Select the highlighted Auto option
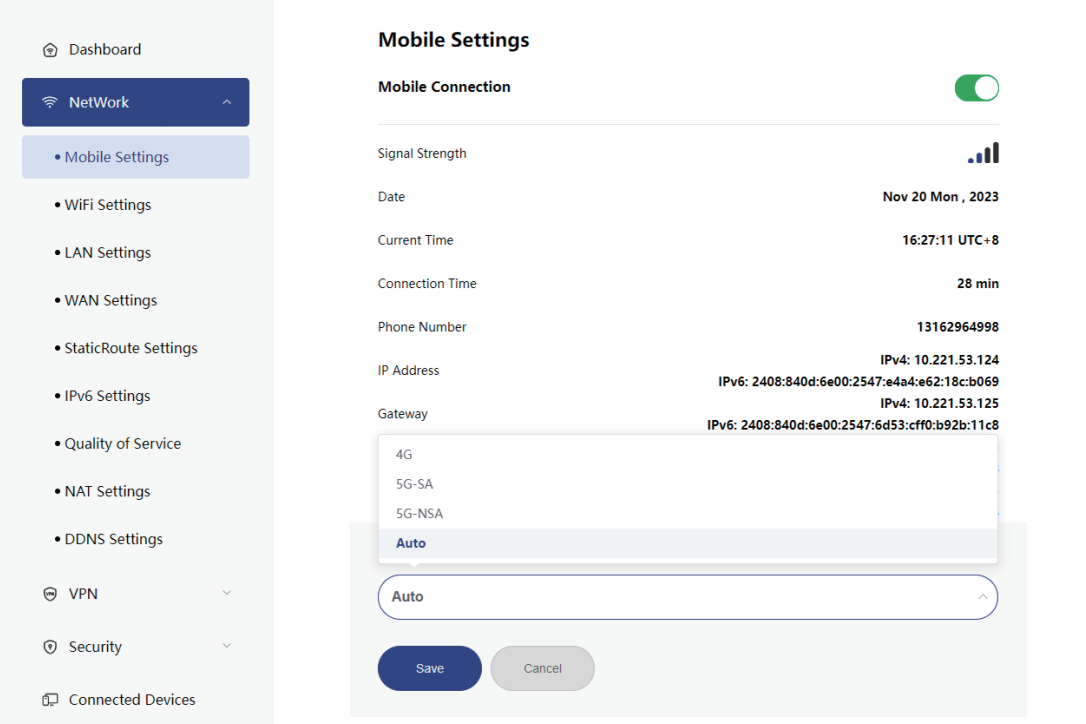Screen dimensions: 1086x724 tap(411, 543)
